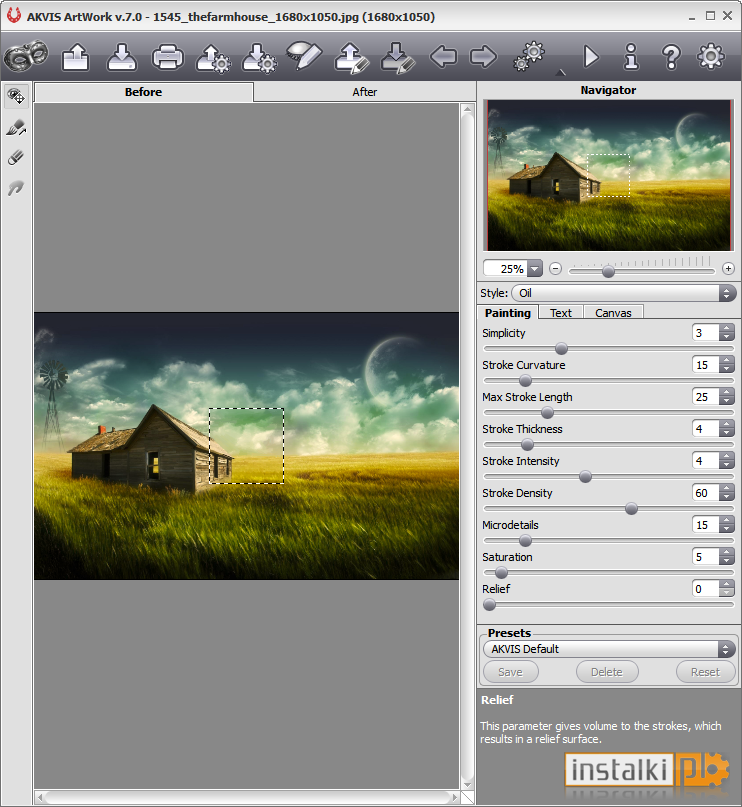
Task: Toggle the stroke direction pencil tool
Action: pyautogui.click(x=16, y=127)
